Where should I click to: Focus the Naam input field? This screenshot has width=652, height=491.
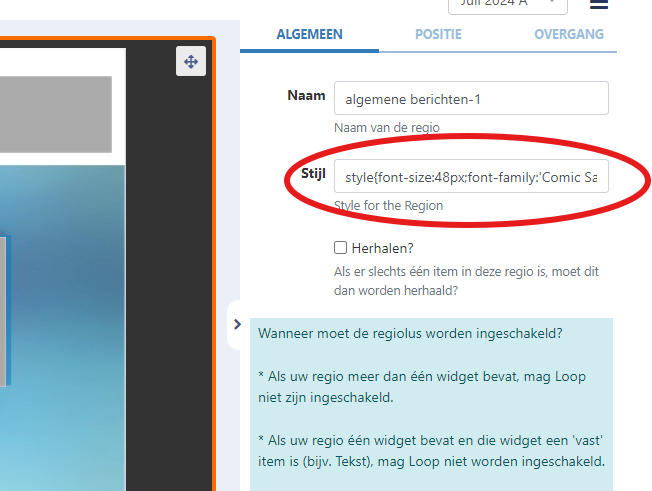pyautogui.click(x=471, y=99)
